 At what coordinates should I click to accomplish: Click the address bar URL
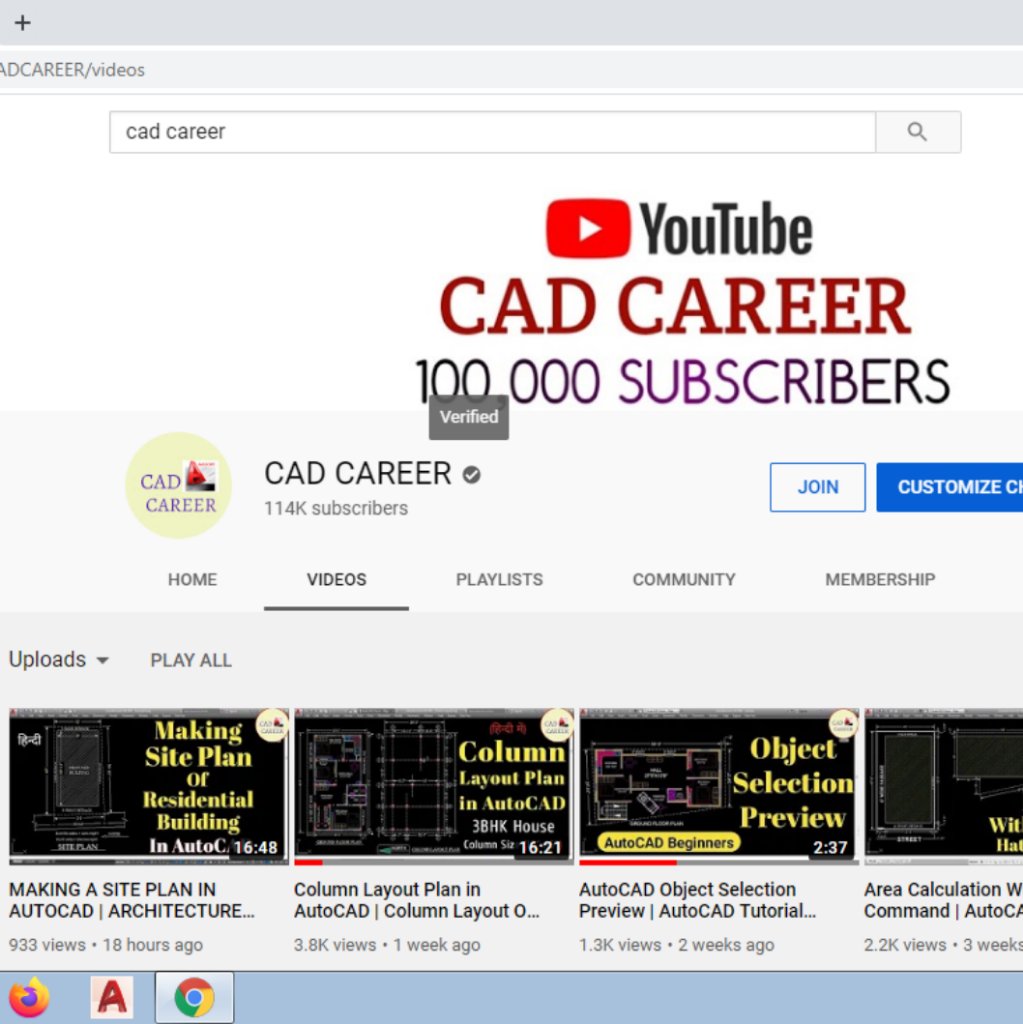coord(72,70)
